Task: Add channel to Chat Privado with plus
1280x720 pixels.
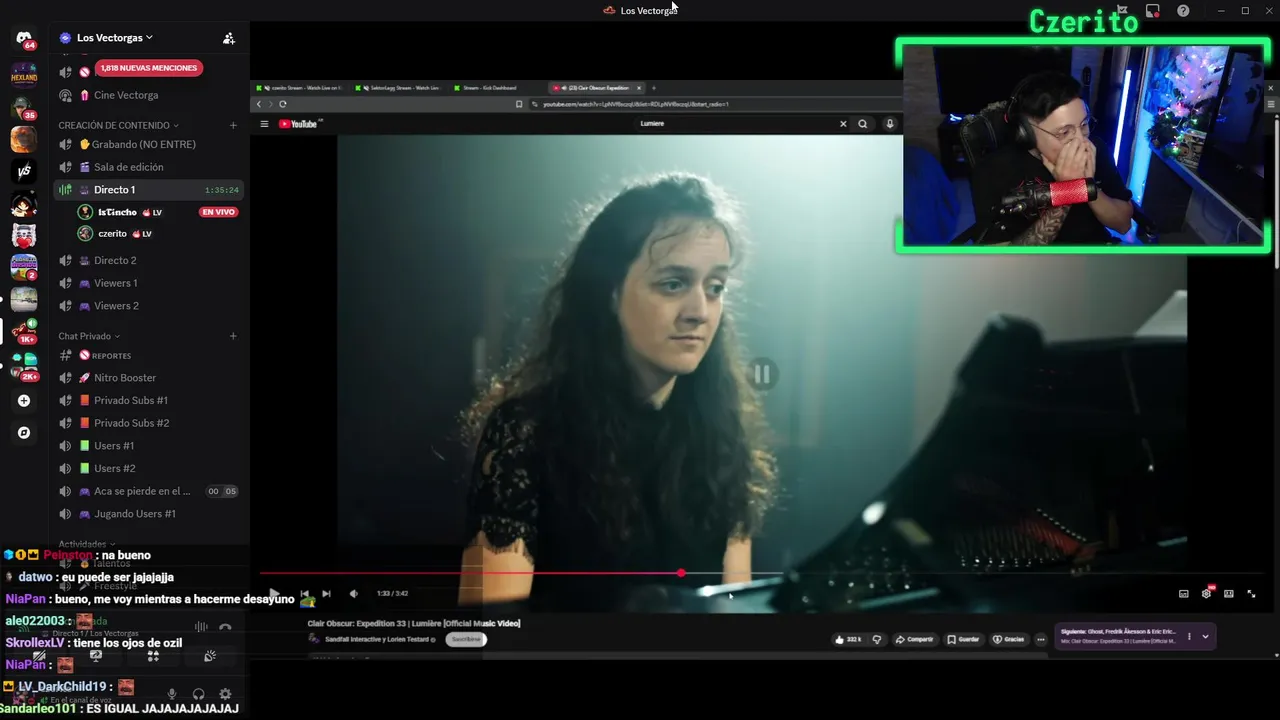Action: click(x=233, y=336)
